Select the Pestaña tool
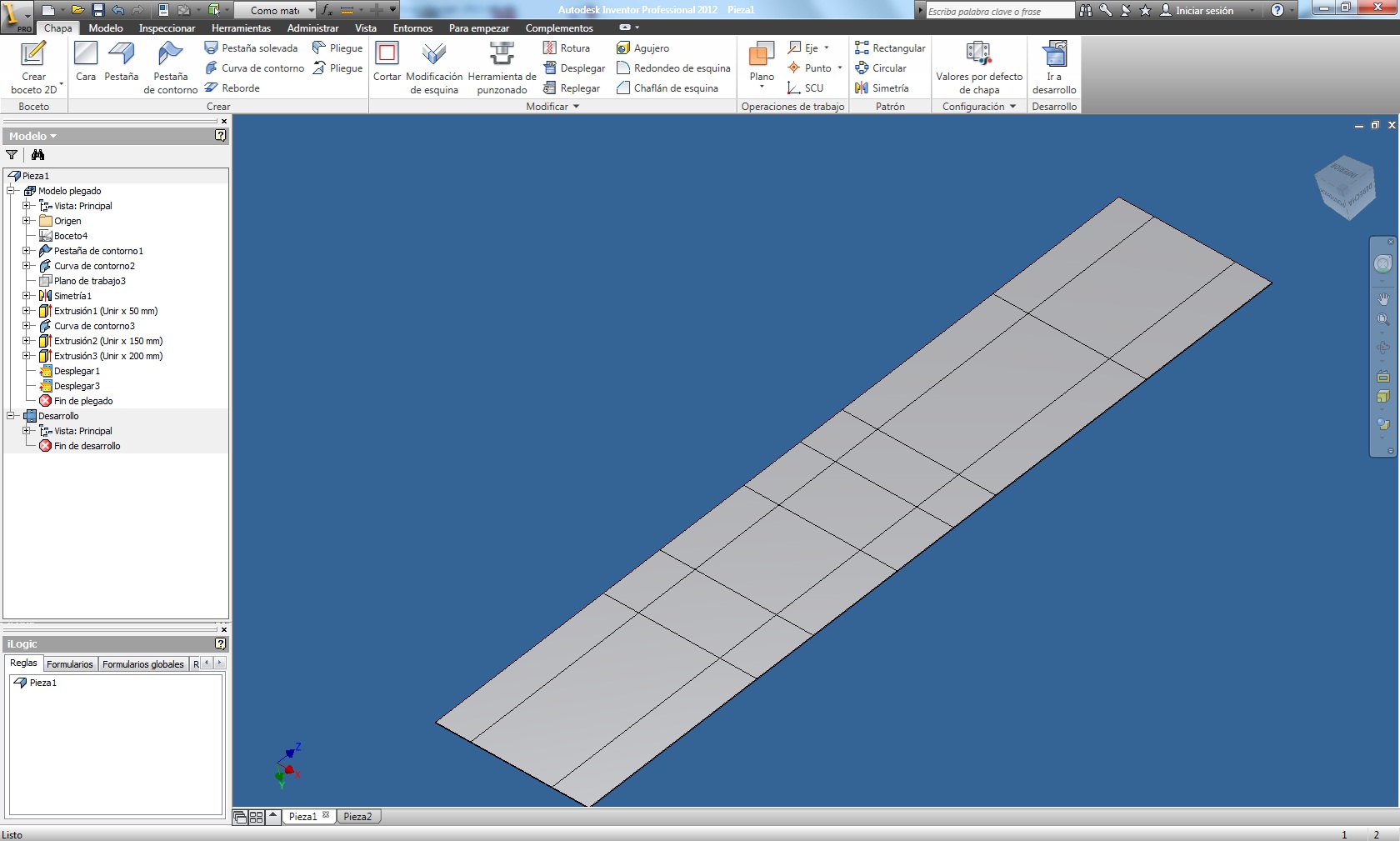This screenshot has height=841, width=1400. pos(122,61)
